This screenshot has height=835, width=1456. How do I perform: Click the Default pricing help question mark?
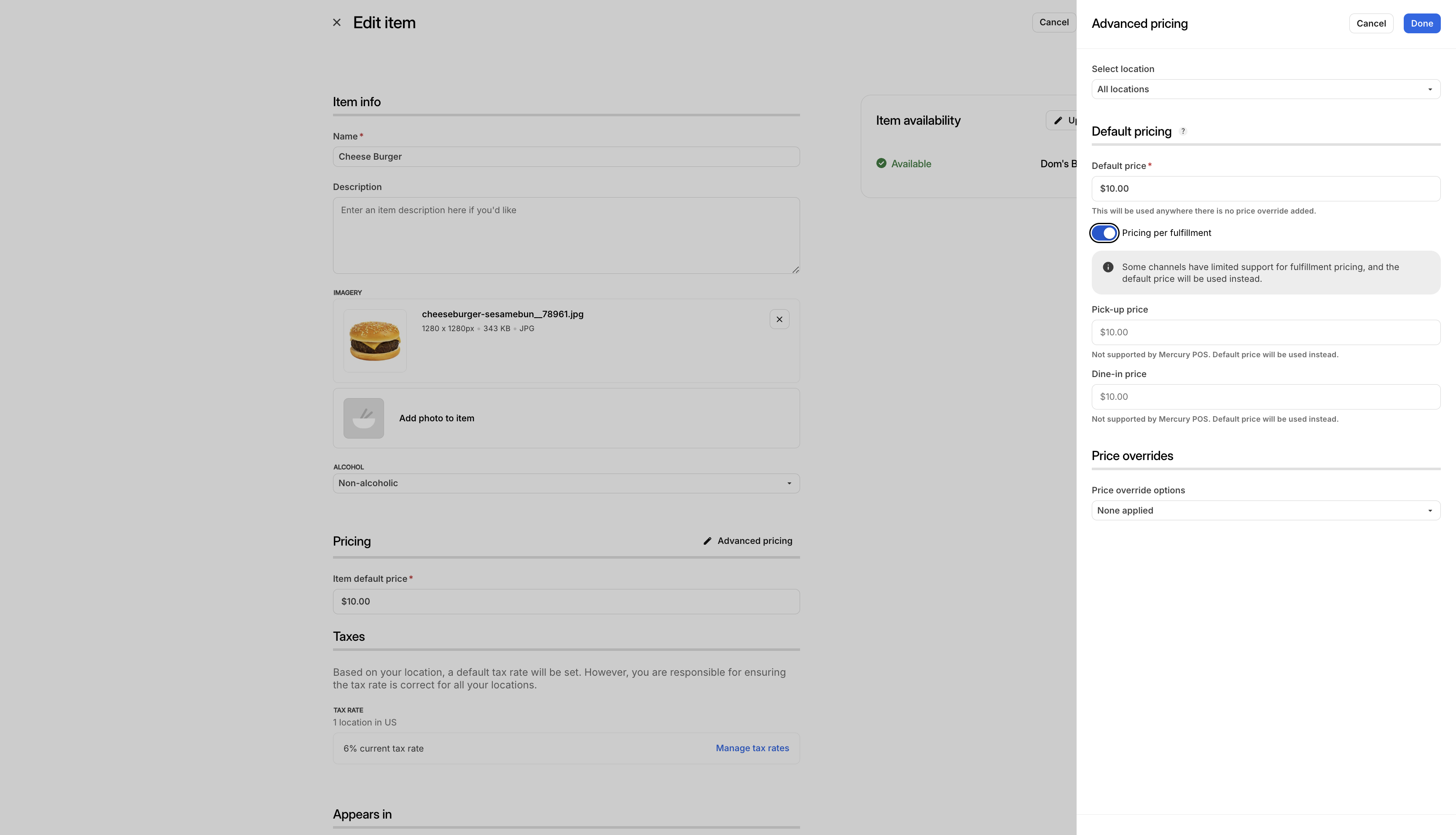click(1183, 131)
